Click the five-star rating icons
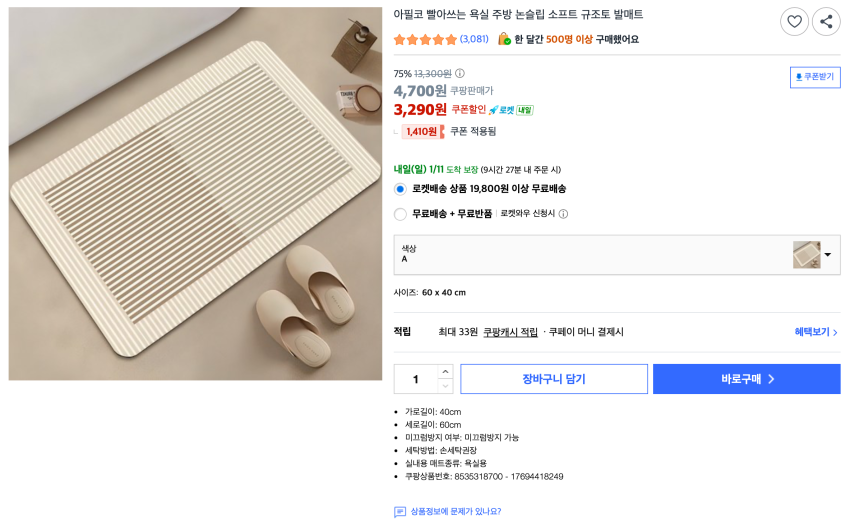The height and width of the screenshot is (529, 850). tap(425, 40)
